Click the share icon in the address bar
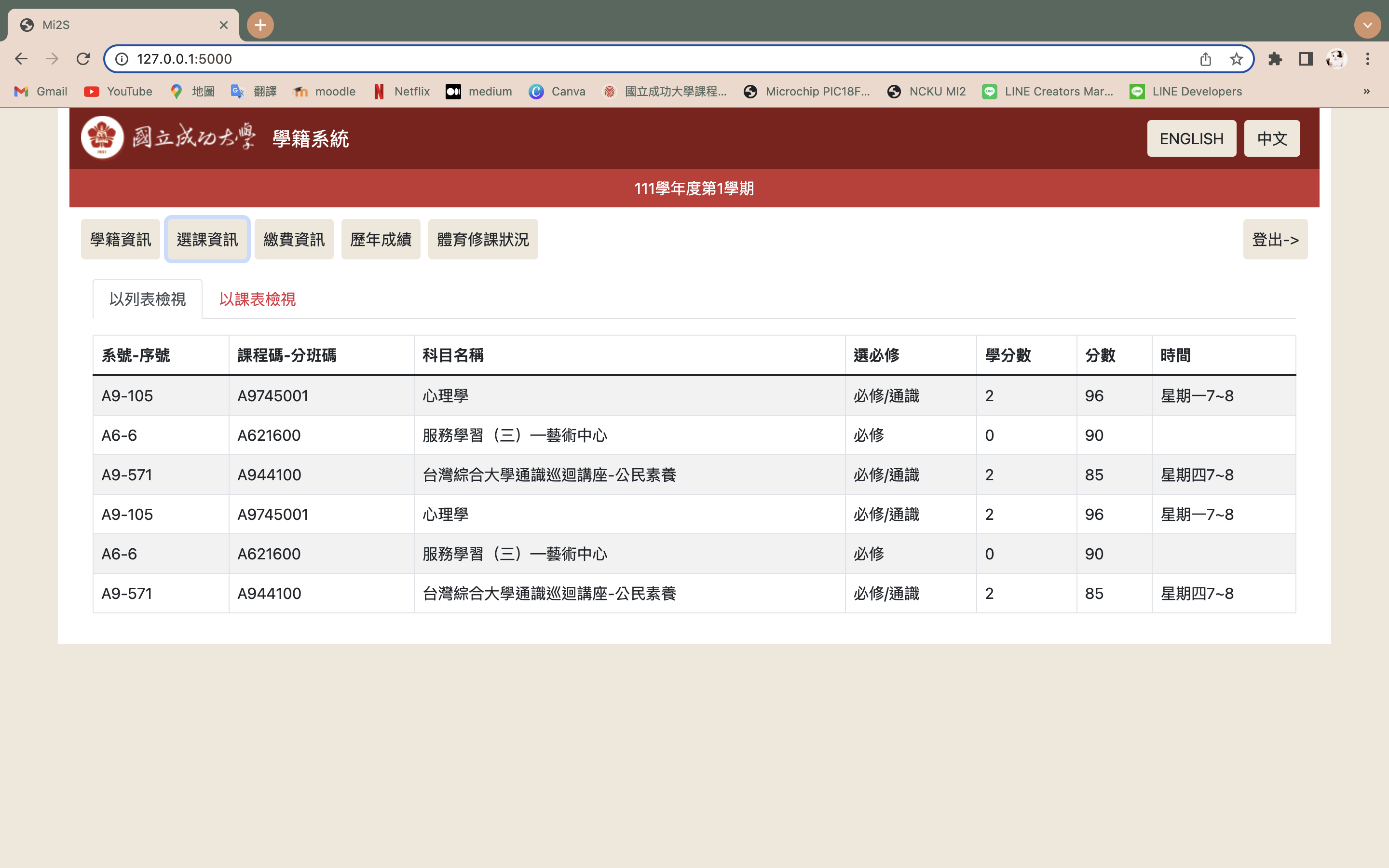The image size is (1389, 868). [1205, 58]
